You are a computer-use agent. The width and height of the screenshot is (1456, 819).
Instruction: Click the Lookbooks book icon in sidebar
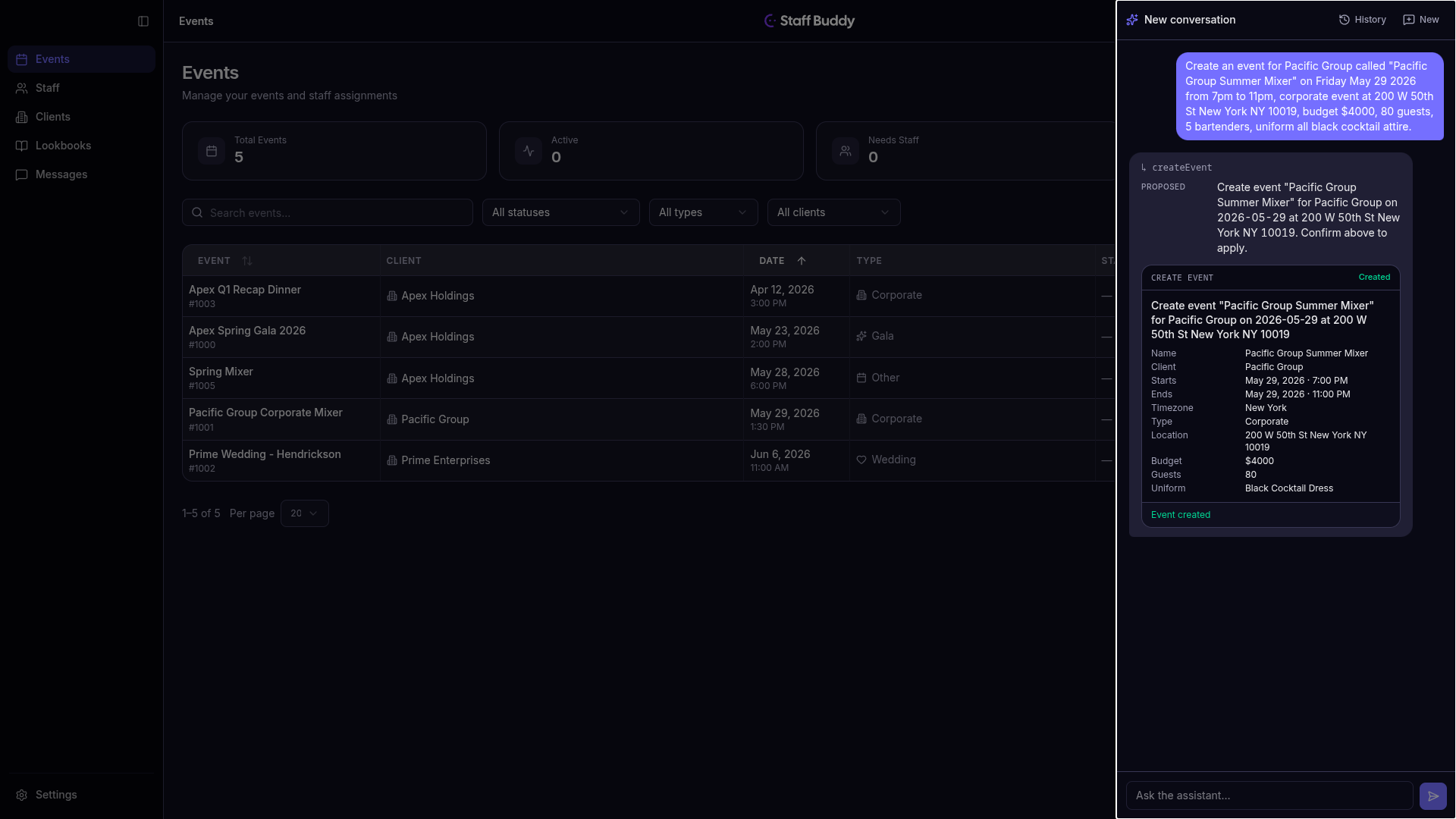coord(22,146)
